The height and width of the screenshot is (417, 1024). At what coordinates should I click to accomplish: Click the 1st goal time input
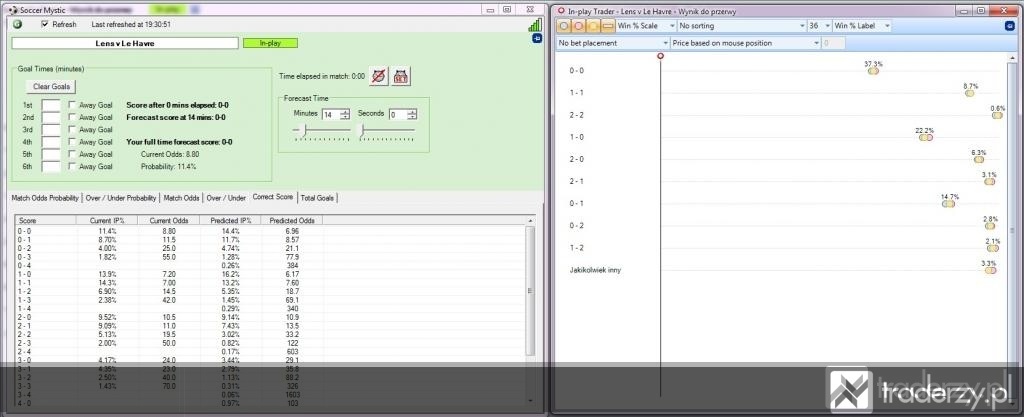click(x=51, y=105)
